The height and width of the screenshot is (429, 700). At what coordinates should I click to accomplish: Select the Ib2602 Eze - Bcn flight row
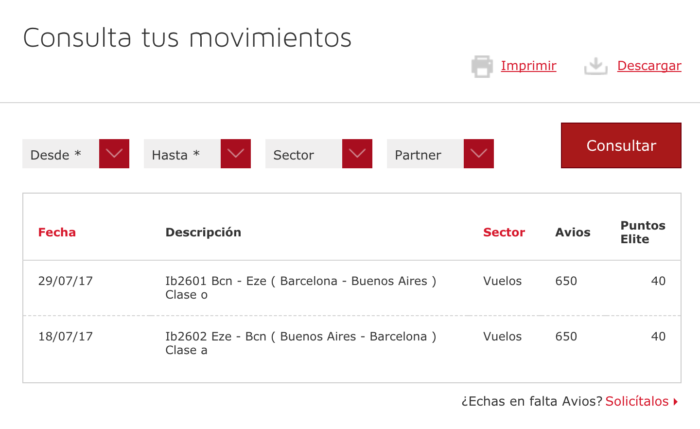[300, 343]
